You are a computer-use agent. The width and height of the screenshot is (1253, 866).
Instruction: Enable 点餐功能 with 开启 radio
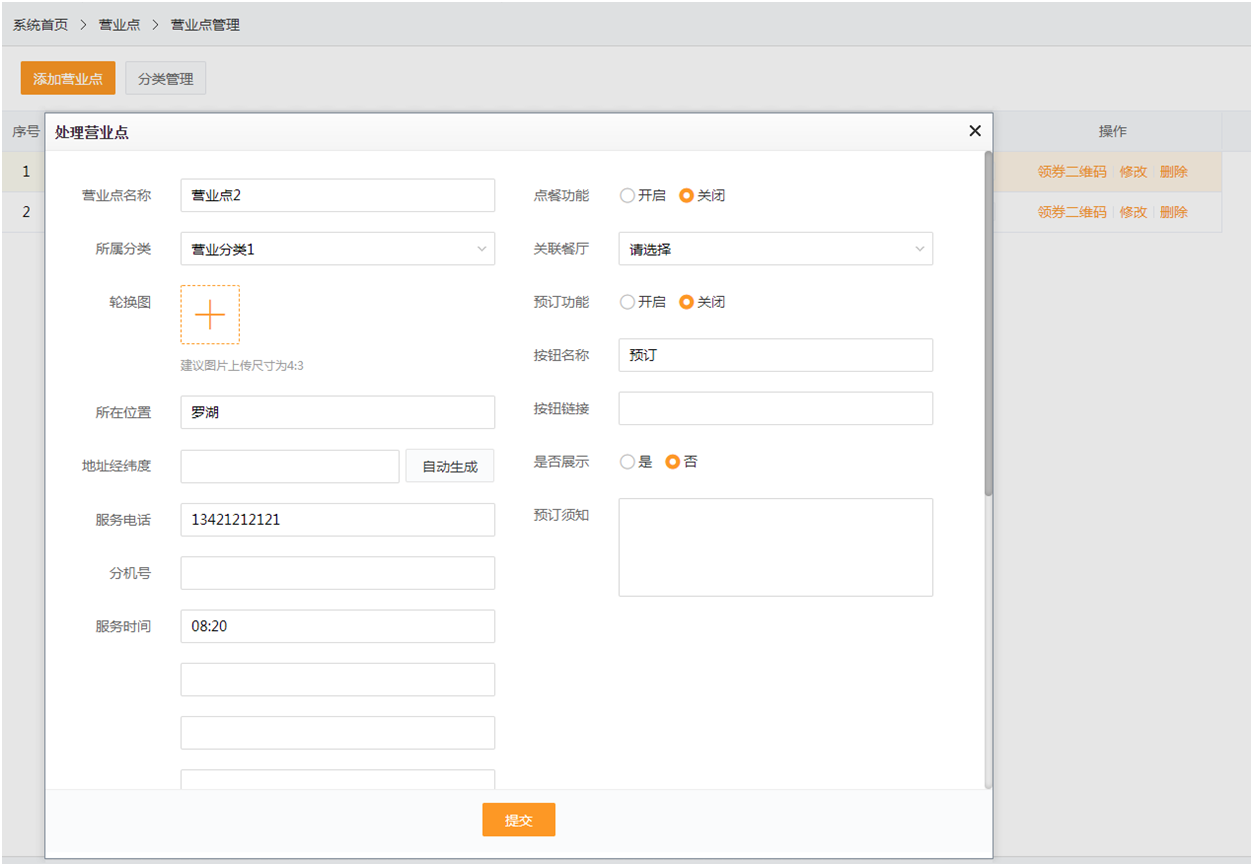pyautogui.click(x=628, y=196)
